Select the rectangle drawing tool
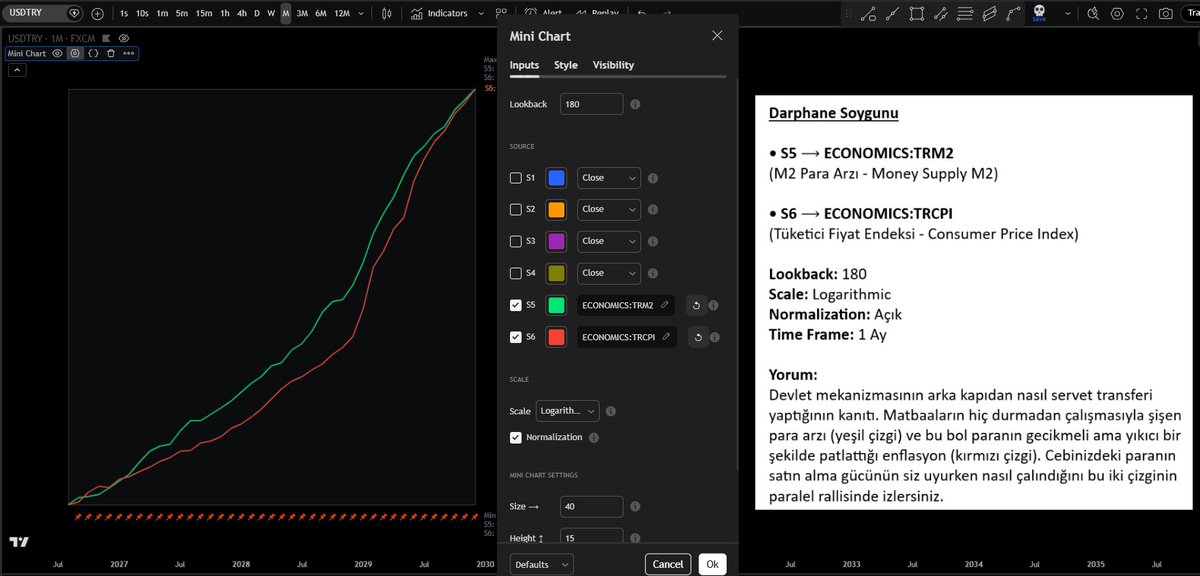Viewport: 1200px width, 576px height. coord(916,13)
